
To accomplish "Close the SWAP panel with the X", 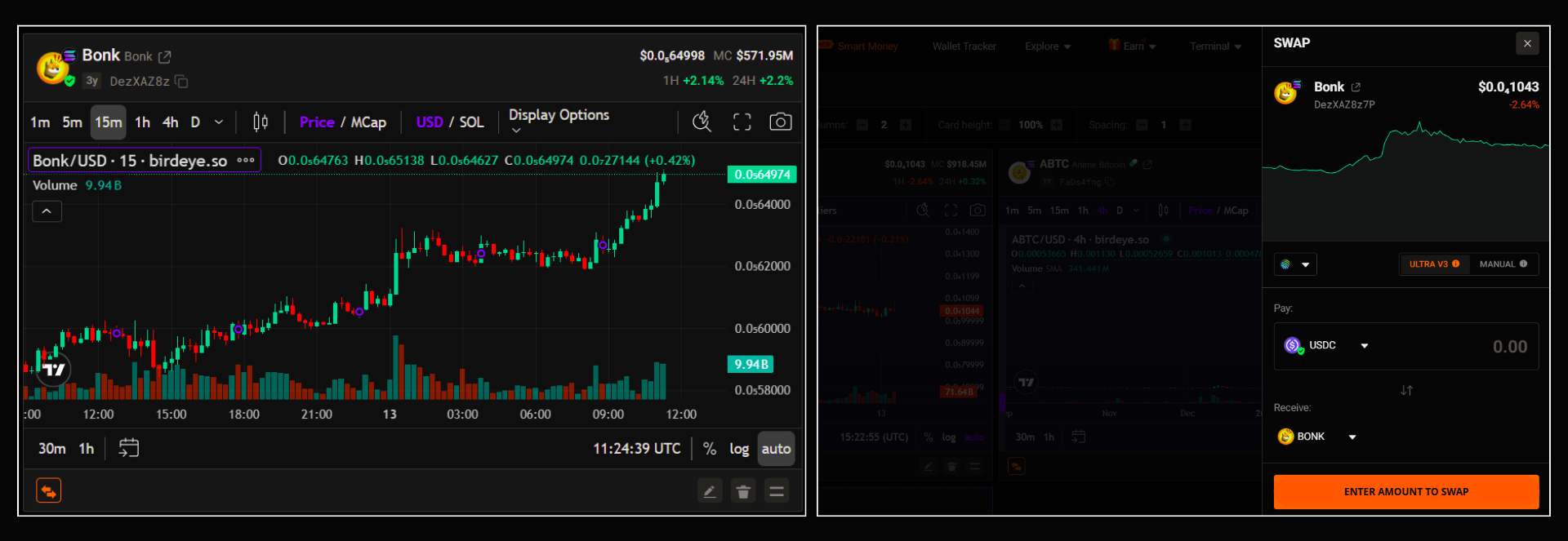I will 1527,43.
